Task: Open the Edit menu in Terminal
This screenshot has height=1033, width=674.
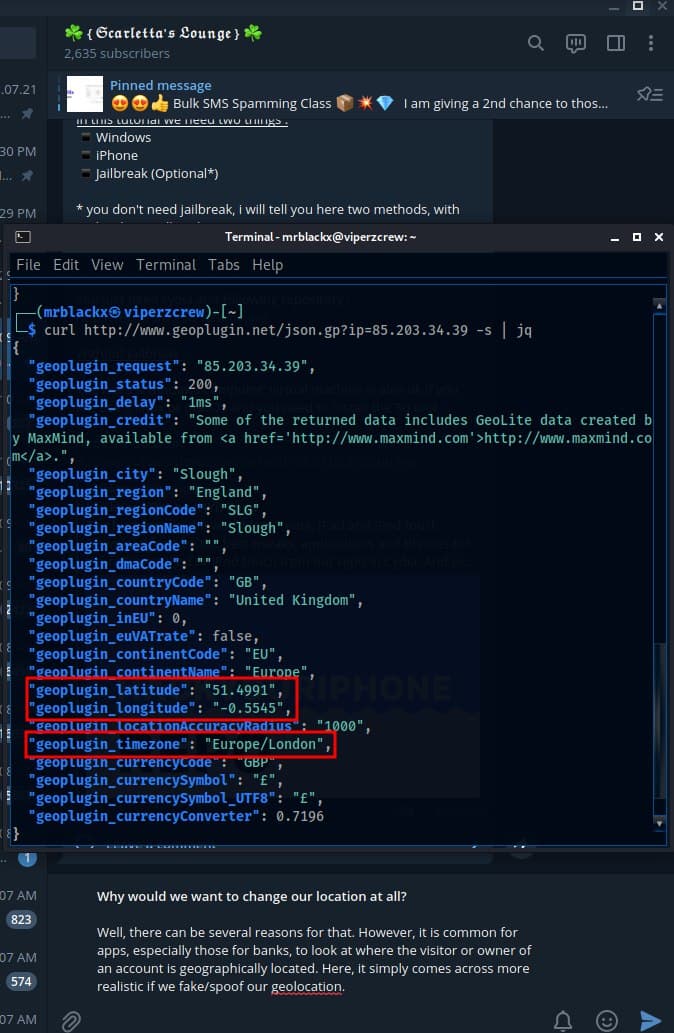Action: [66, 265]
